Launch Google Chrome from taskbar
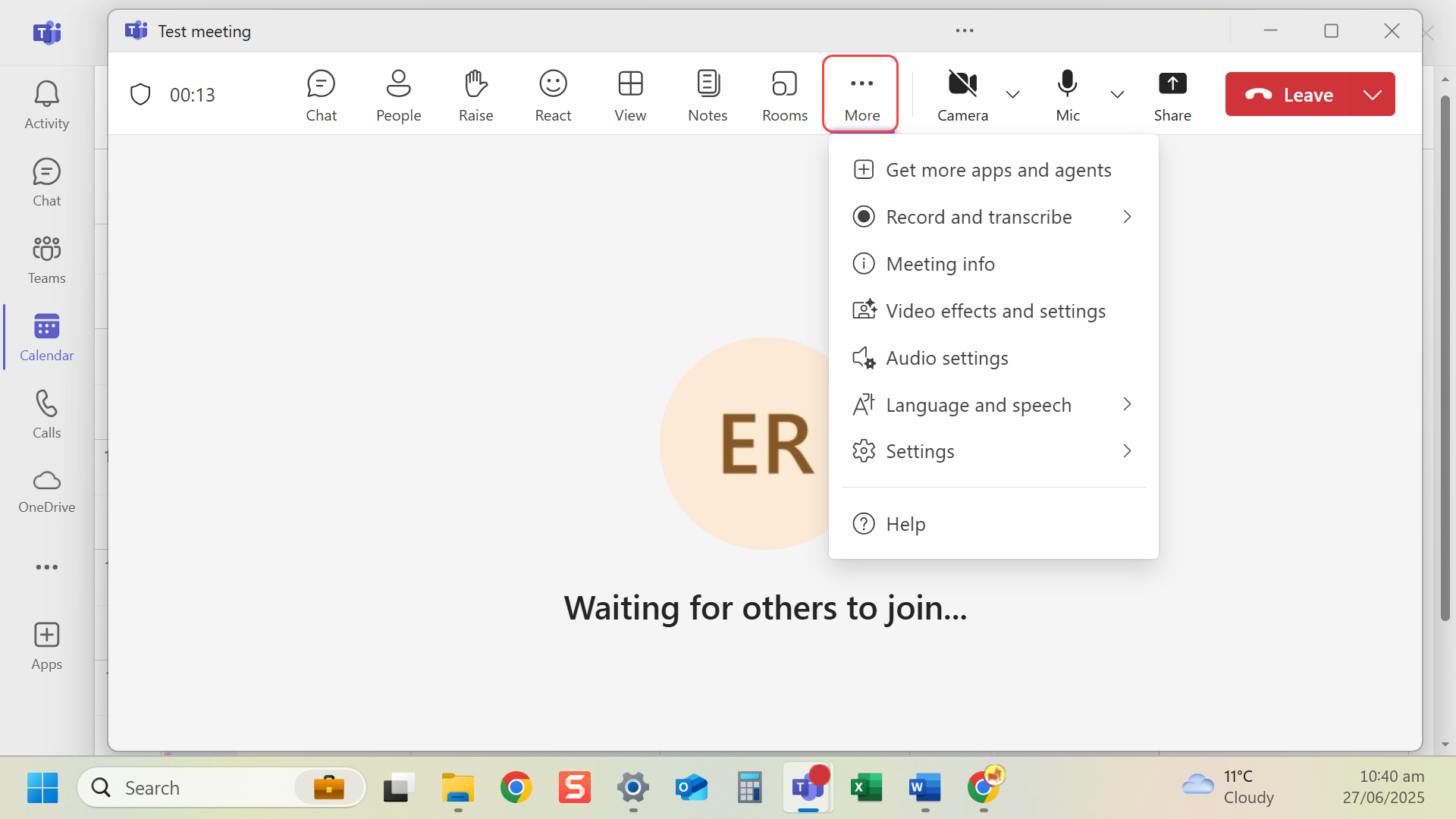Screen dimensions: 1456x819 pyautogui.click(x=516, y=788)
